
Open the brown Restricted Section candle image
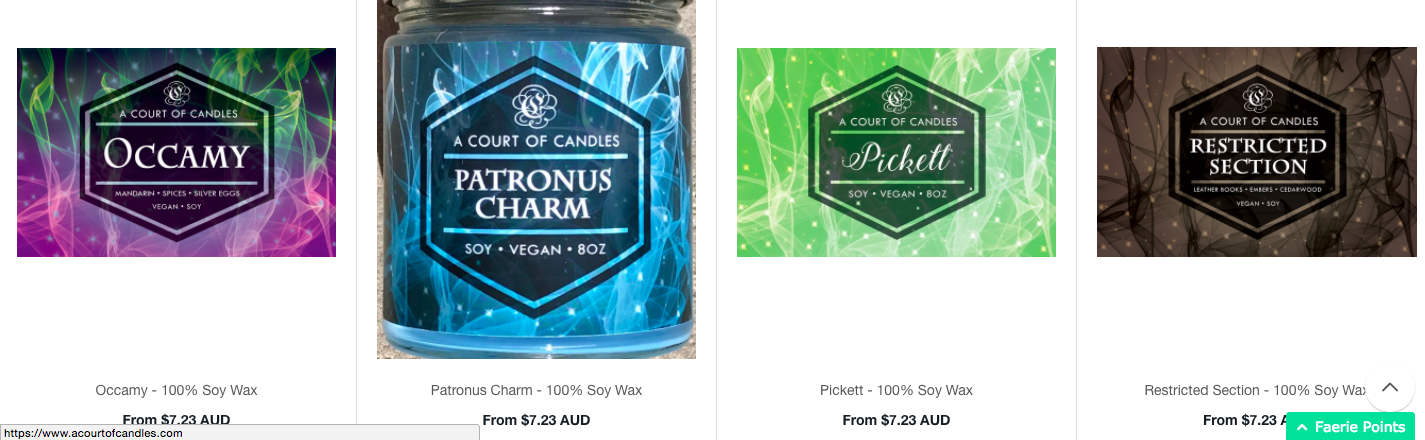pyautogui.click(x=1257, y=152)
